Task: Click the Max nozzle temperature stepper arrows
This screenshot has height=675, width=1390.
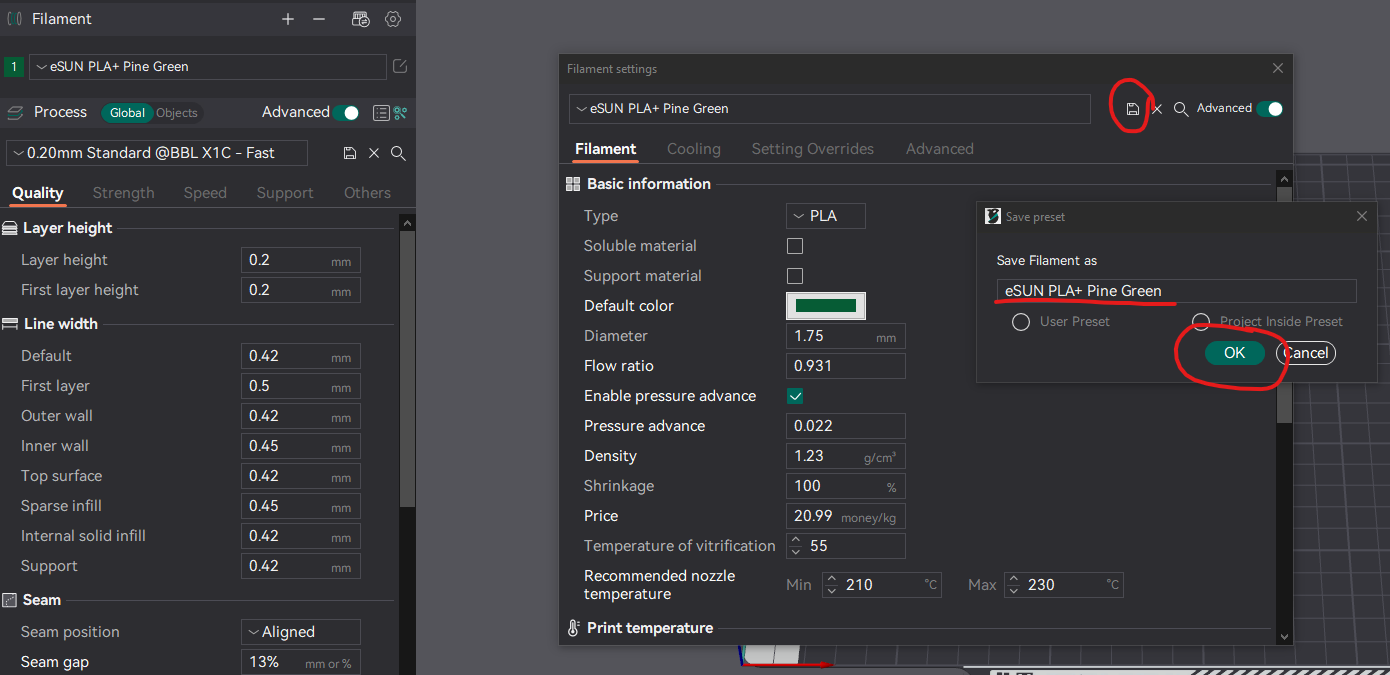Action: [x=1014, y=585]
